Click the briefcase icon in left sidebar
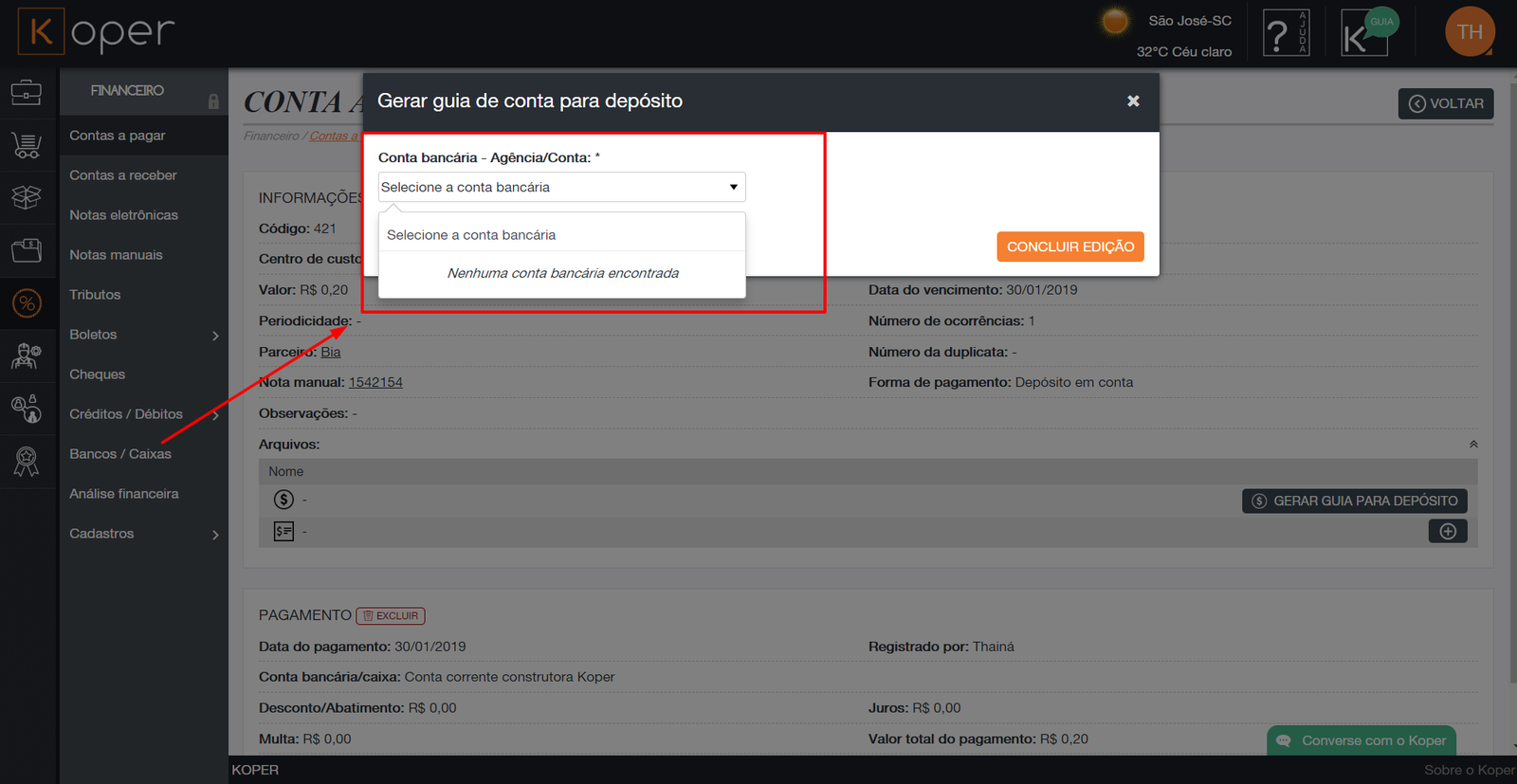Viewport: 1517px width, 784px height. (x=27, y=93)
